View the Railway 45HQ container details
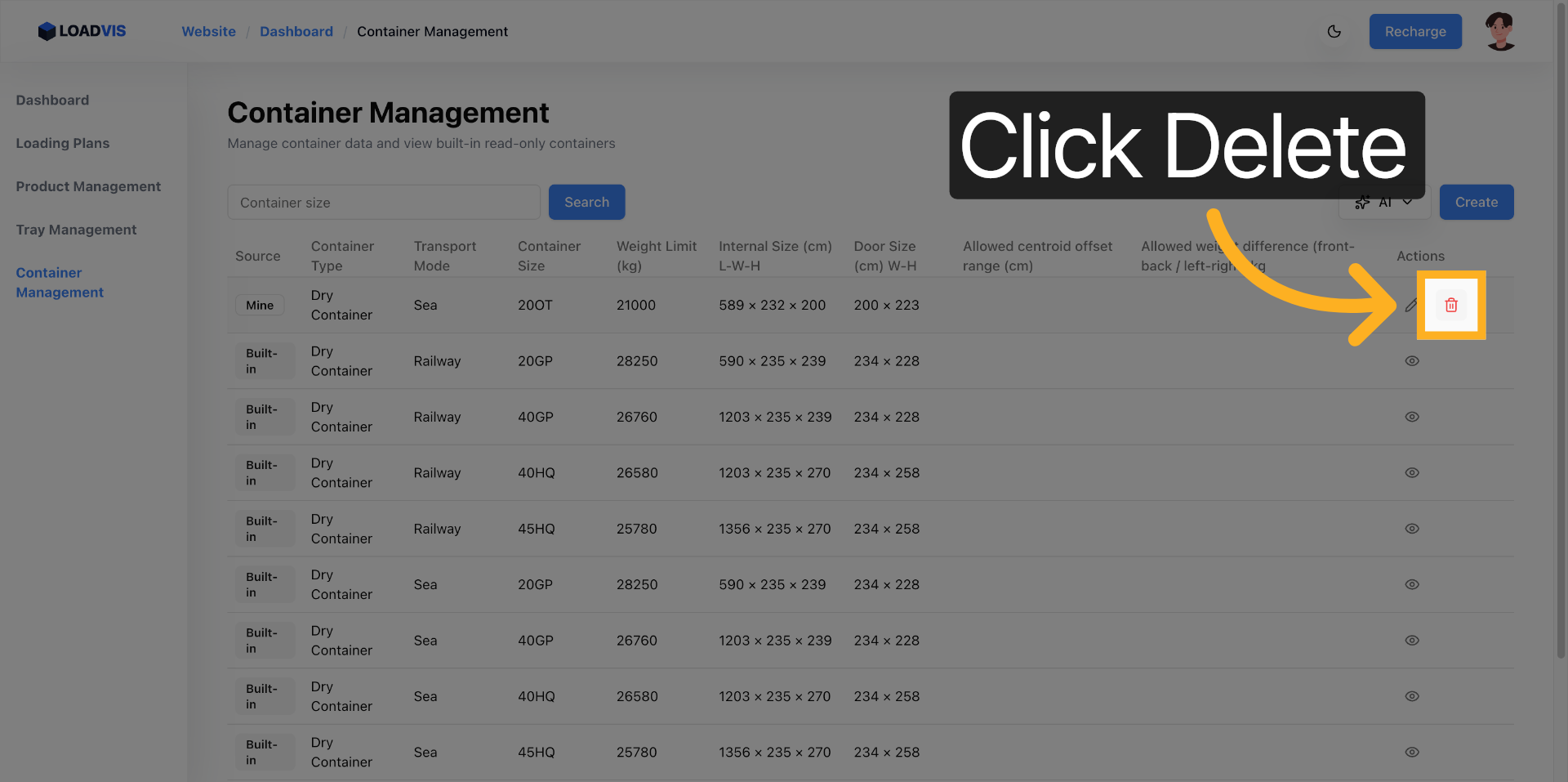Image resolution: width=1568 pixels, height=782 pixels. (x=1411, y=529)
